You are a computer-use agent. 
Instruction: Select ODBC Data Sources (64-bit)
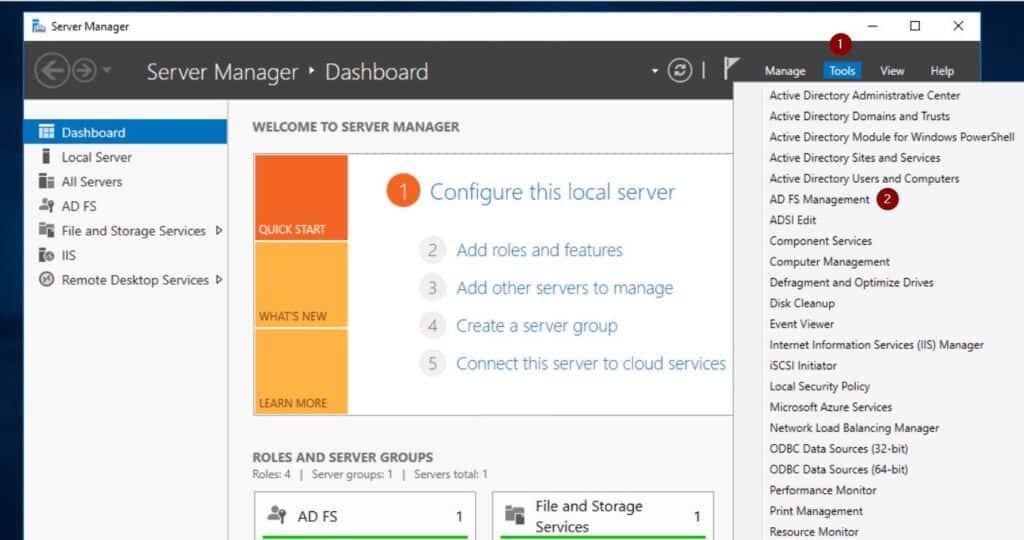[839, 469]
